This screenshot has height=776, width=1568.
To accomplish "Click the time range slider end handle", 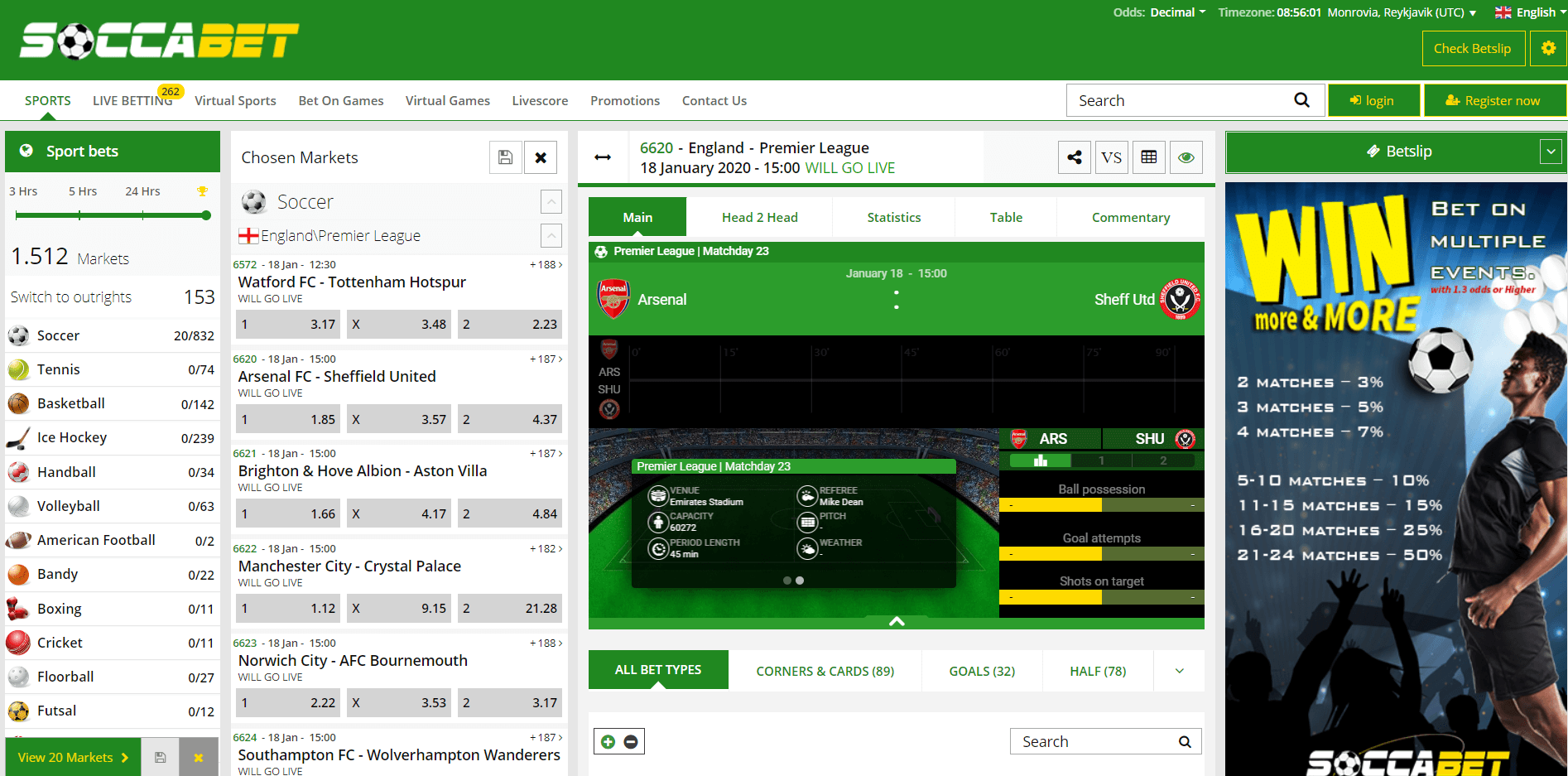I will click(x=206, y=215).
